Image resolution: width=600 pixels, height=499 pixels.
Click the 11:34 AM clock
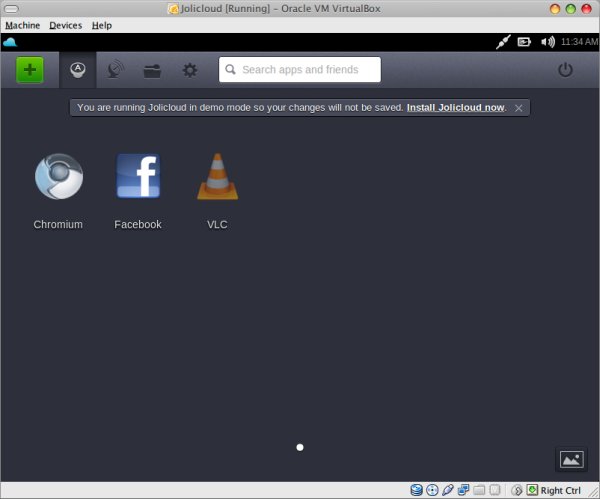tap(579, 42)
